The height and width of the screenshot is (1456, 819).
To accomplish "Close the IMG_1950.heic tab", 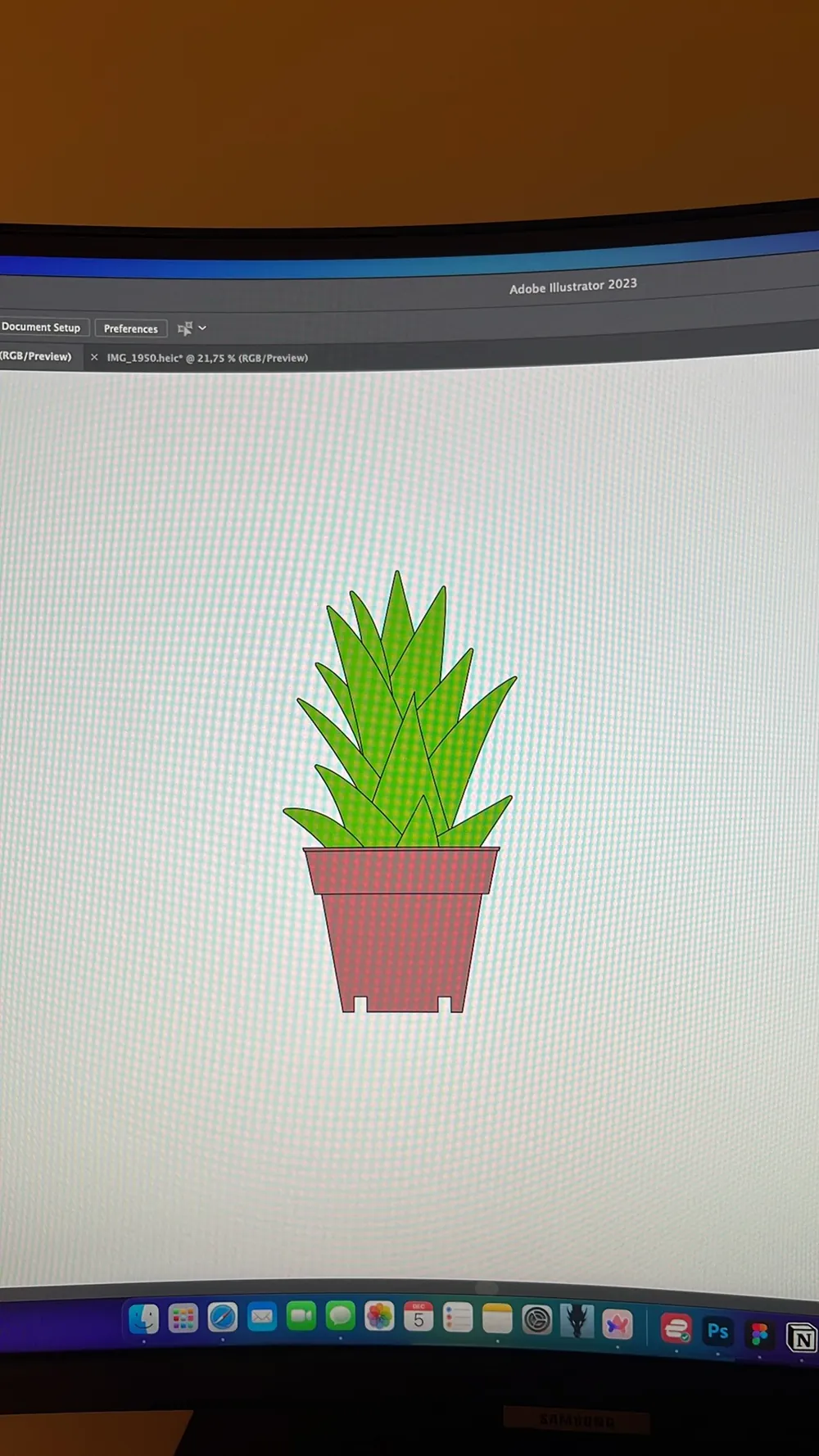I will tap(94, 357).
